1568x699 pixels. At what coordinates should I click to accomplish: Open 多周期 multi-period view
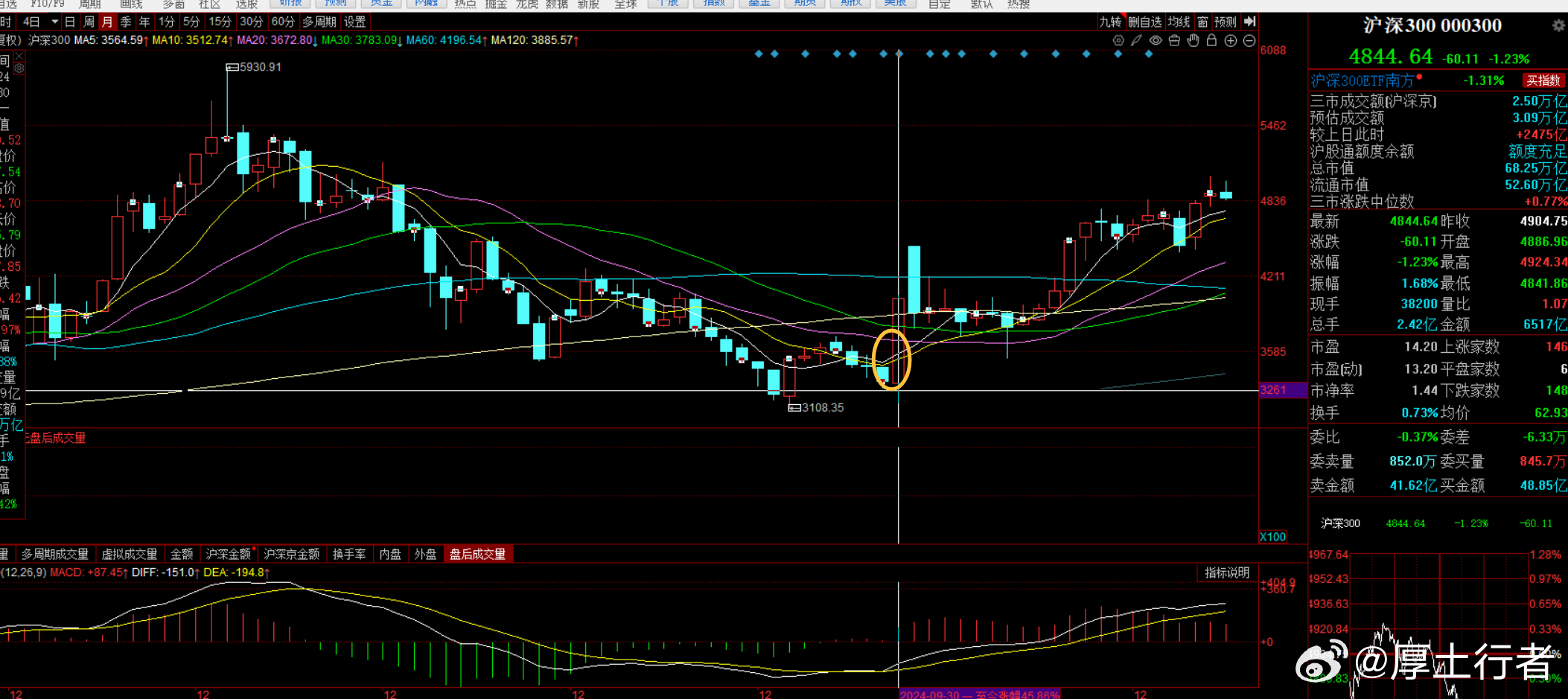319,22
